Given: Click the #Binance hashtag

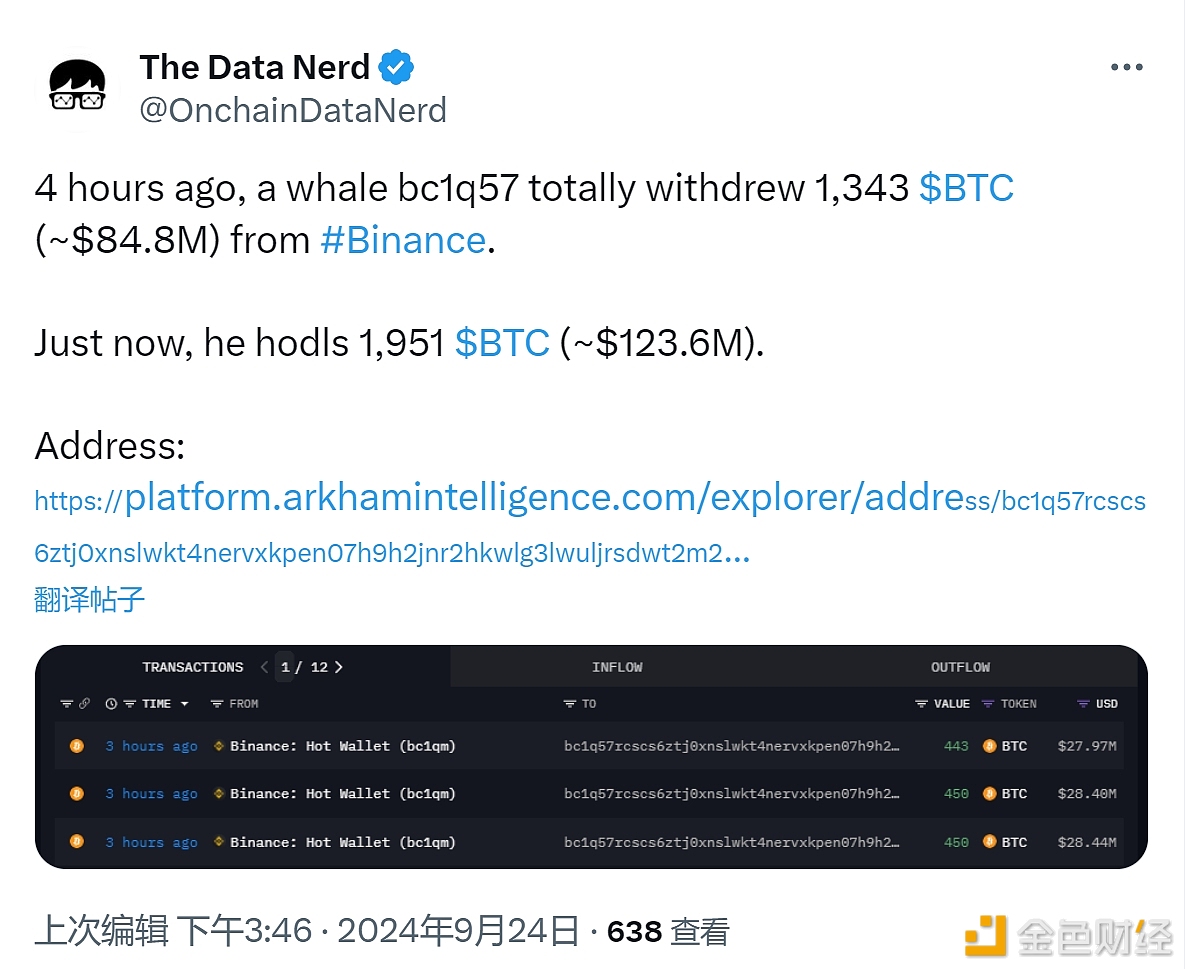Looking at the screenshot, I should (403, 239).
